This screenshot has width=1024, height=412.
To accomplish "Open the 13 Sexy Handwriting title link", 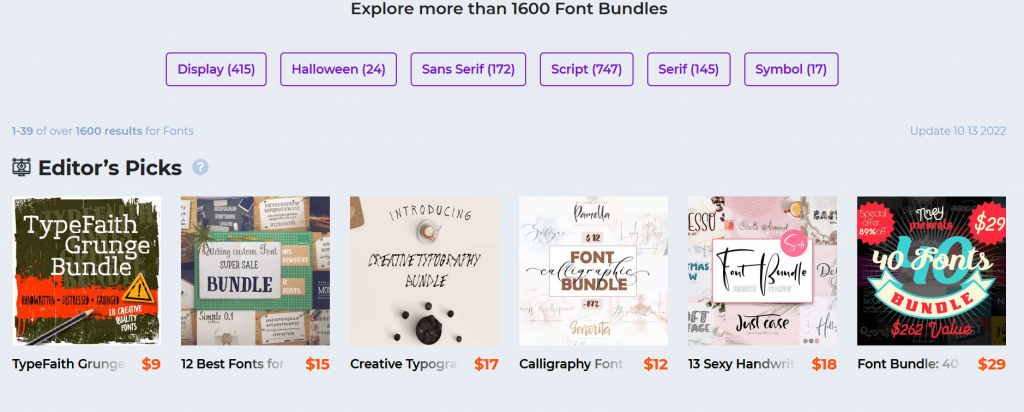I will pyautogui.click(x=743, y=364).
